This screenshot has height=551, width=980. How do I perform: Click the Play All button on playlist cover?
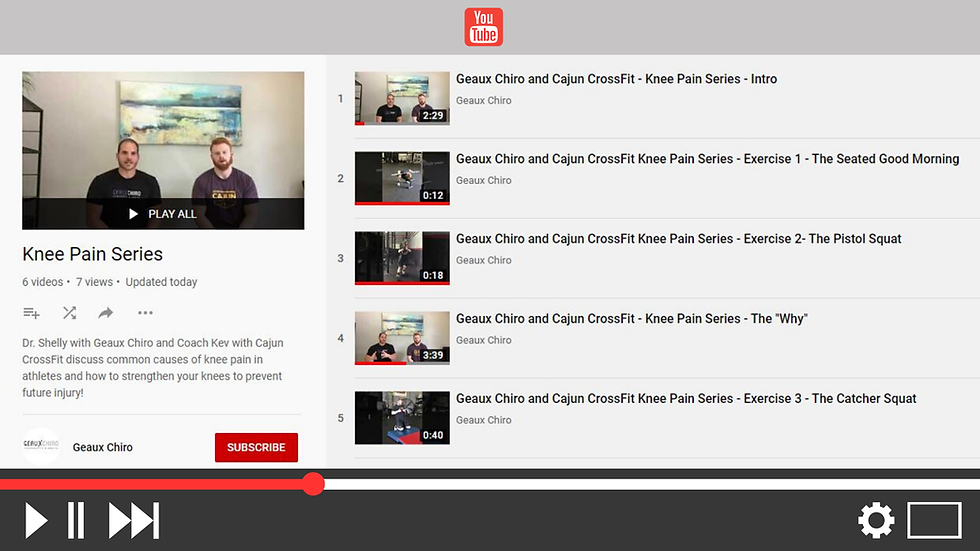pyautogui.click(x=163, y=214)
